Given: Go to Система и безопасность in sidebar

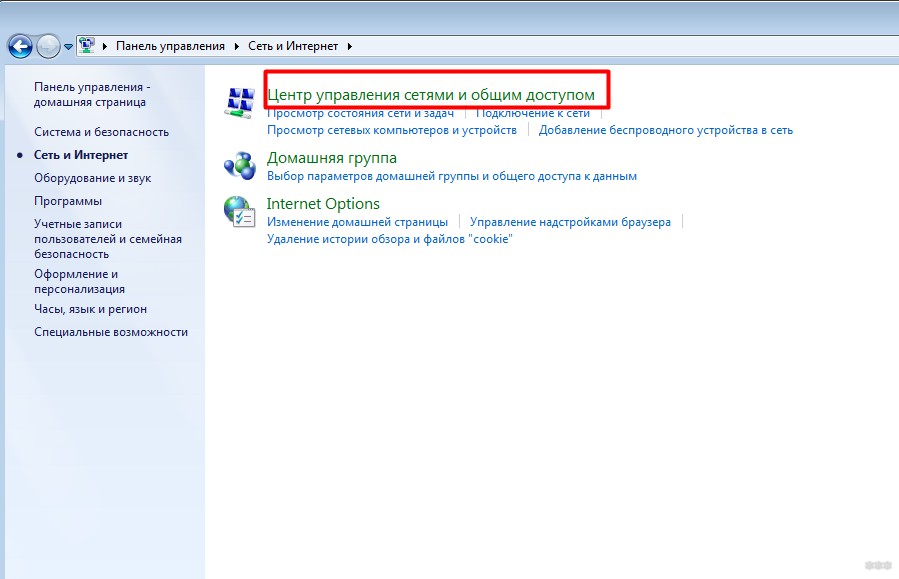Looking at the screenshot, I should pyautogui.click(x=101, y=132).
